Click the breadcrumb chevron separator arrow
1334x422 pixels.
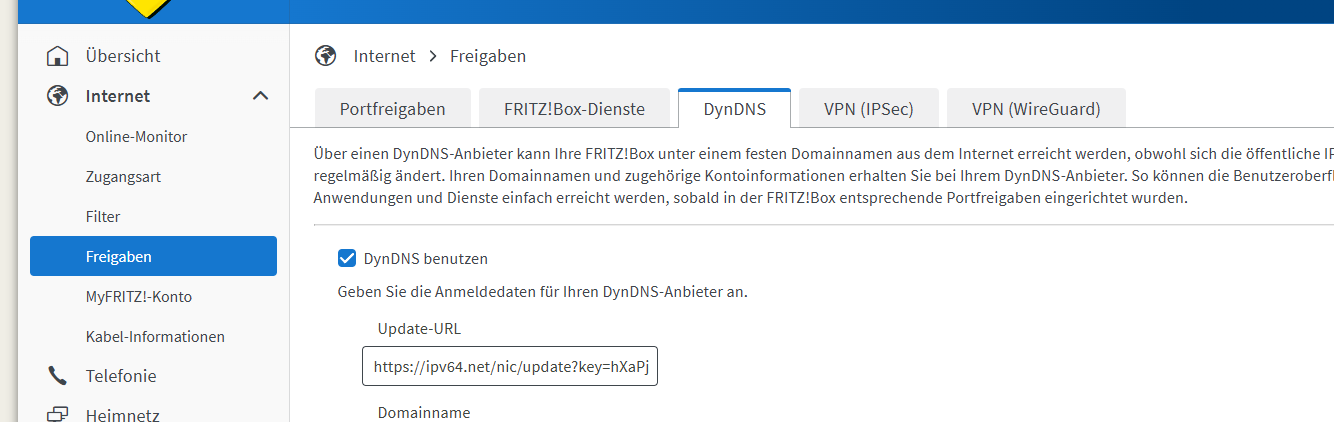pyautogui.click(x=433, y=56)
